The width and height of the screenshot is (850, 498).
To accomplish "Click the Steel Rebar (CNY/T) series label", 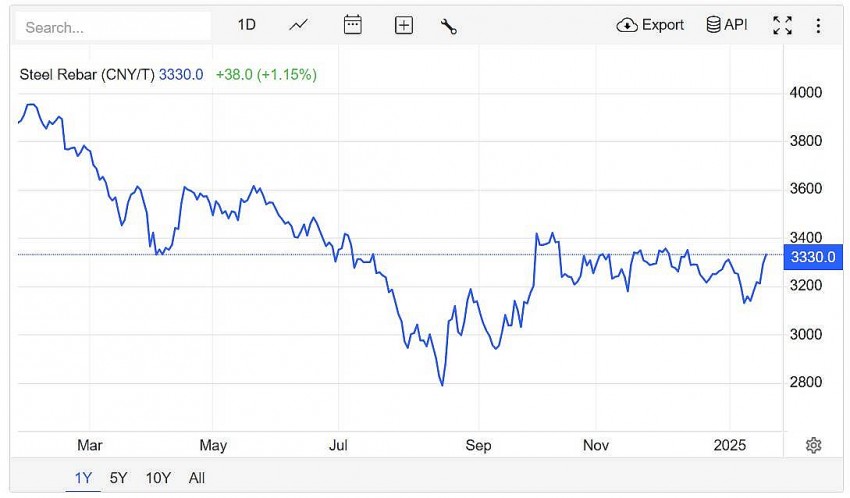I will point(88,74).
